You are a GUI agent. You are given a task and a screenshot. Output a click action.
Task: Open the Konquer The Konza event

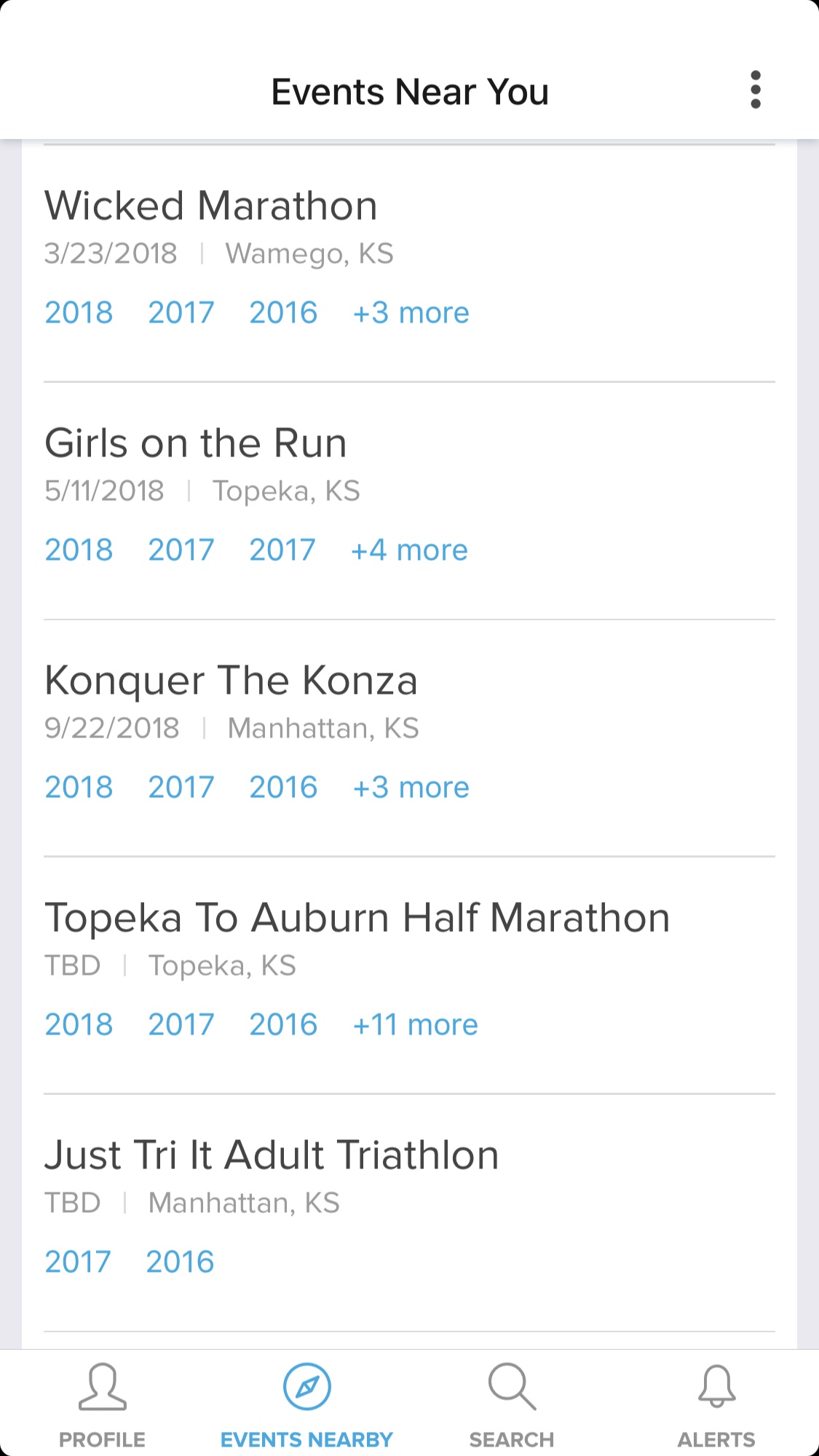(231, 681)
